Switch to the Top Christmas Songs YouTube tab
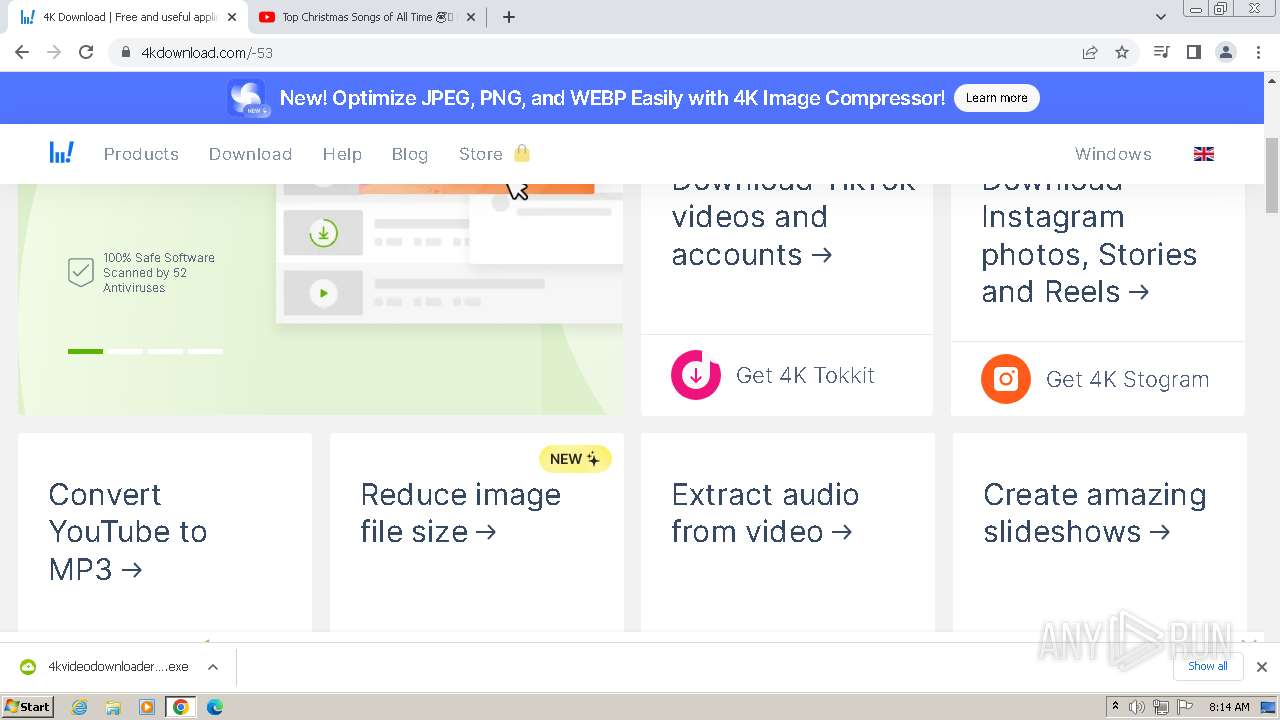The image size is (1280, 720). (367, 17)
